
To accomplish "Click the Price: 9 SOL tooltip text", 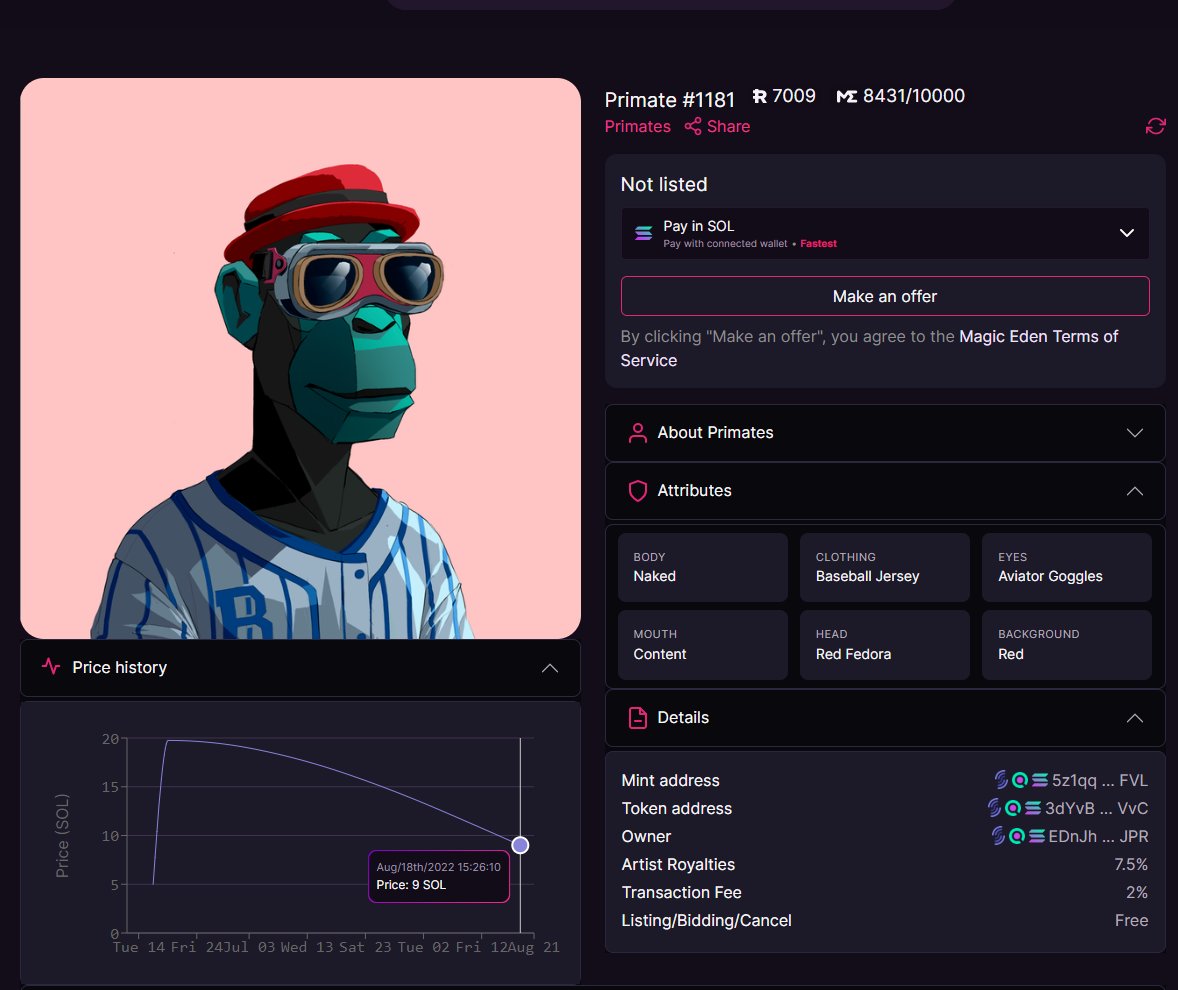I will point(411,885).
